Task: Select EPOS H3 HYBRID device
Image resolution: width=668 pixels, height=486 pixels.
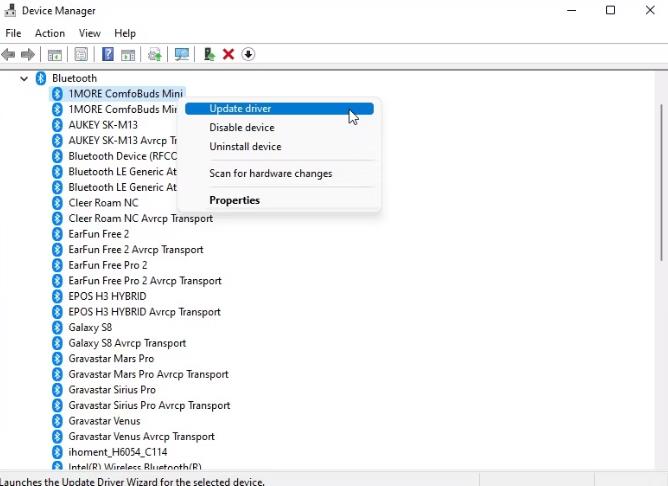Action: (107, 296)
